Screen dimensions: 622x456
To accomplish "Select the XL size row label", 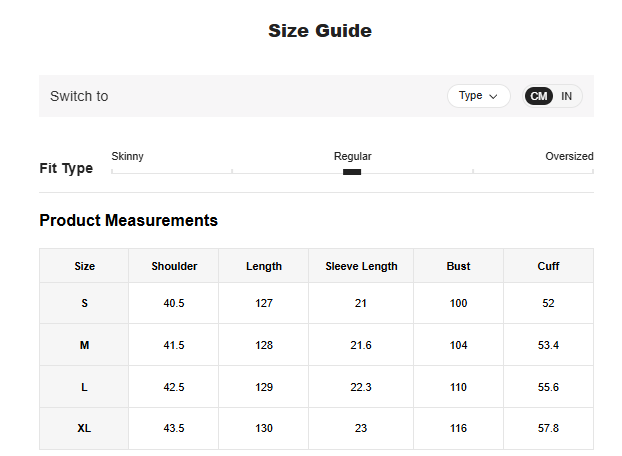I will coord(85,428).
